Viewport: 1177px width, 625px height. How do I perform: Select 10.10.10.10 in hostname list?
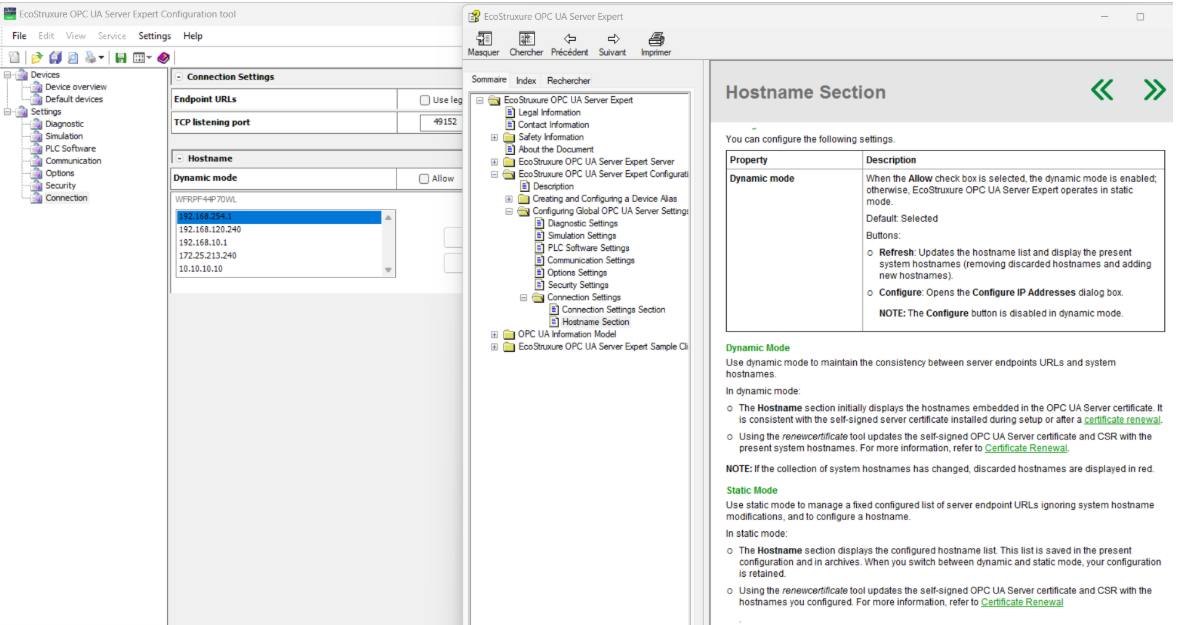pos(278,269)
